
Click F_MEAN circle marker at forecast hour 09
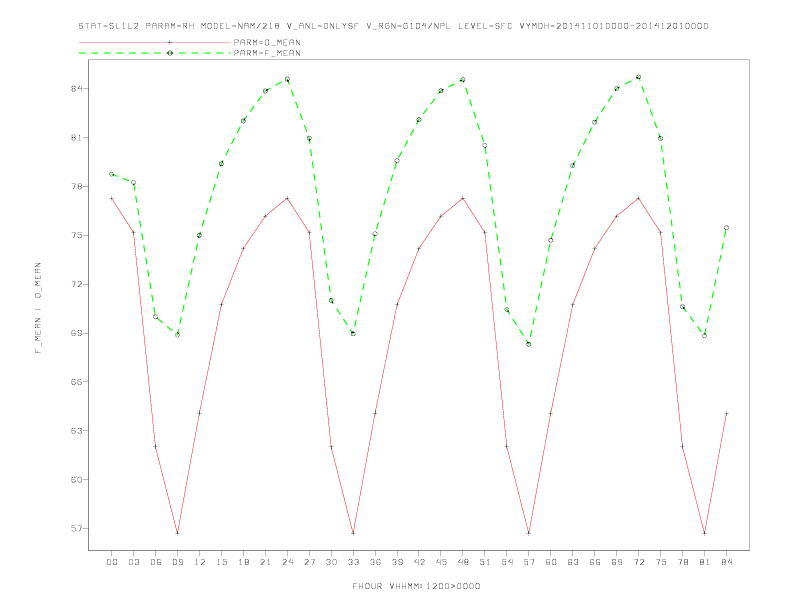tap(177, 335)
